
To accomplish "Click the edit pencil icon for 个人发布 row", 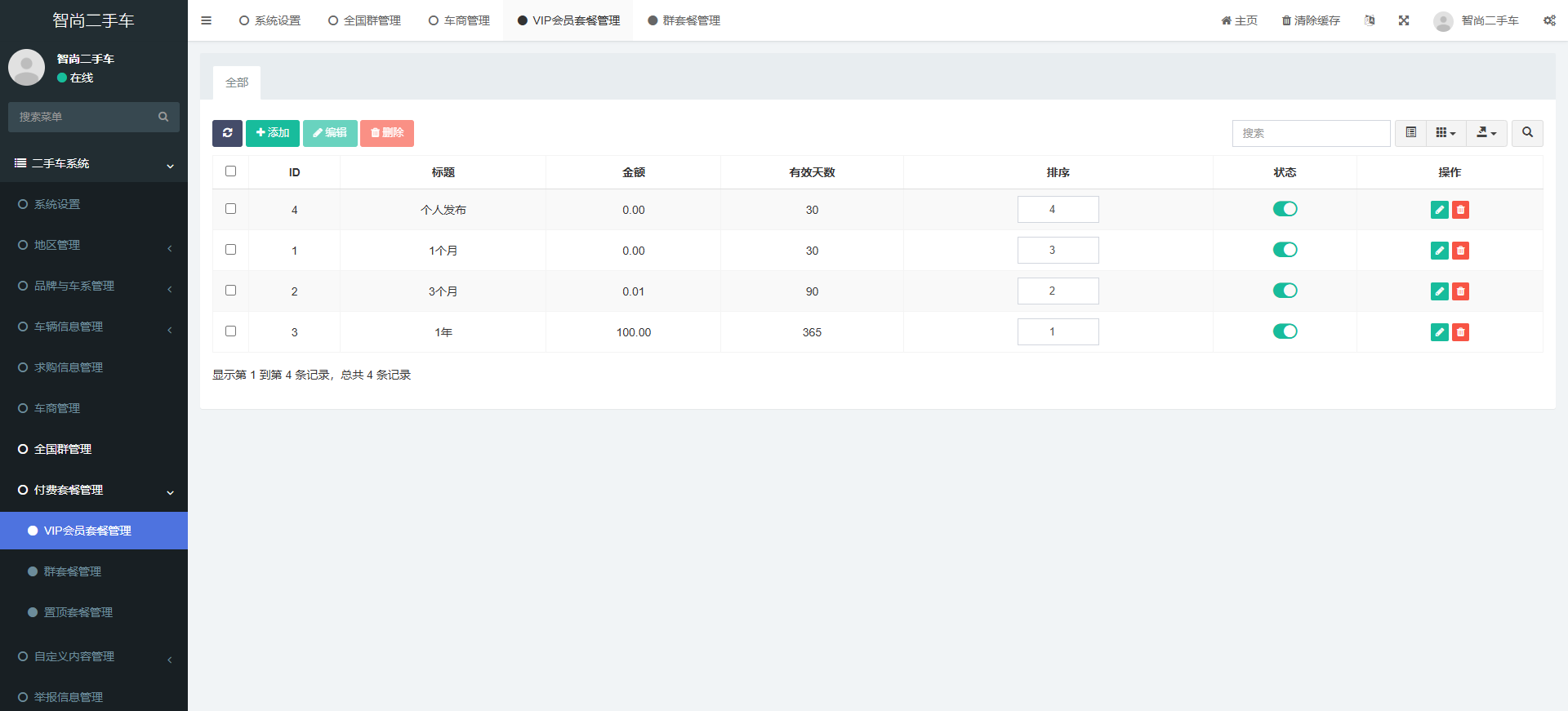I will (x=1439, y=210).
